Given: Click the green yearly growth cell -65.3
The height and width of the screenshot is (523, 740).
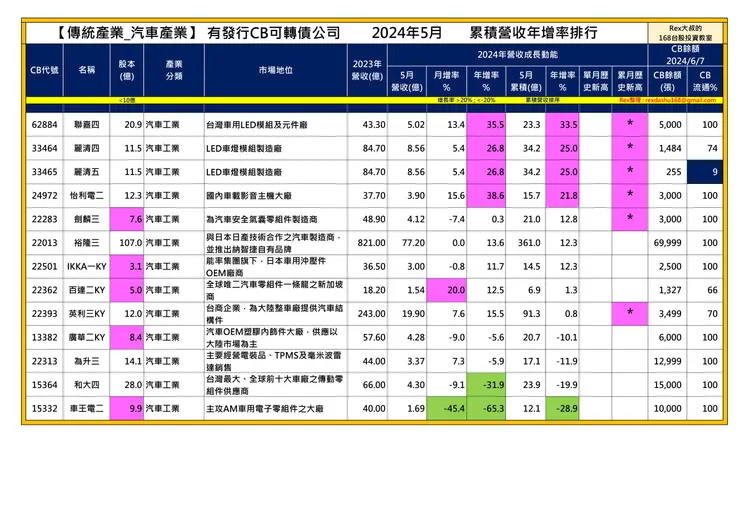Looking at the screenshot, I should (486, 408).
